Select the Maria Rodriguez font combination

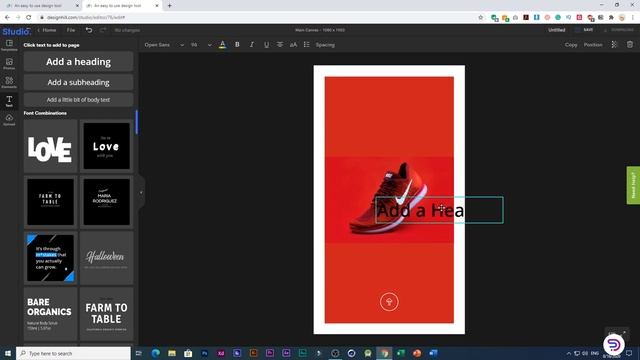pyautogui.click(x=107, y=202)
